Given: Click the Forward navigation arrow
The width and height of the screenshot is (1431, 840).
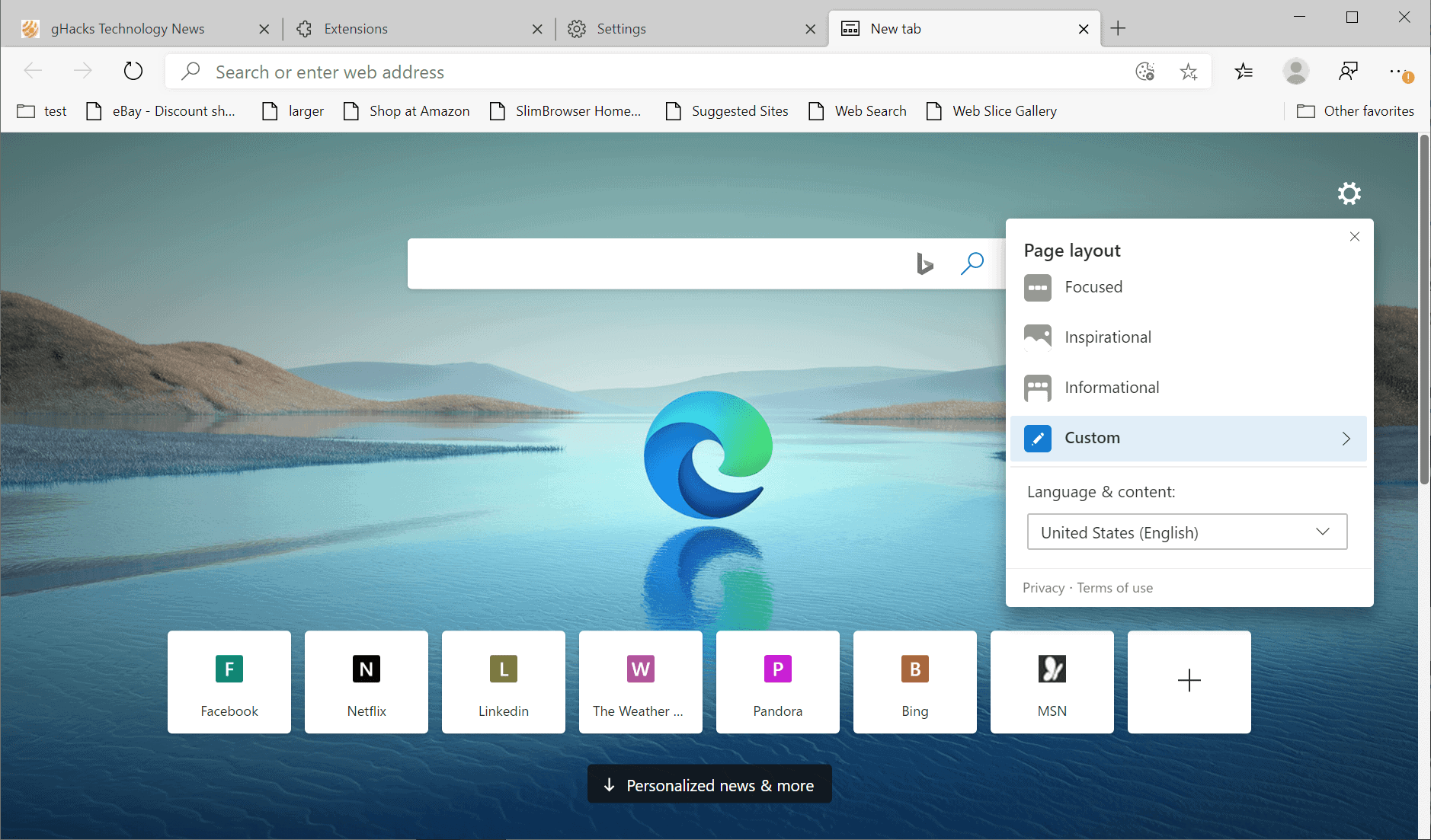Looking at the screenshot, I should tap(82, 72).
